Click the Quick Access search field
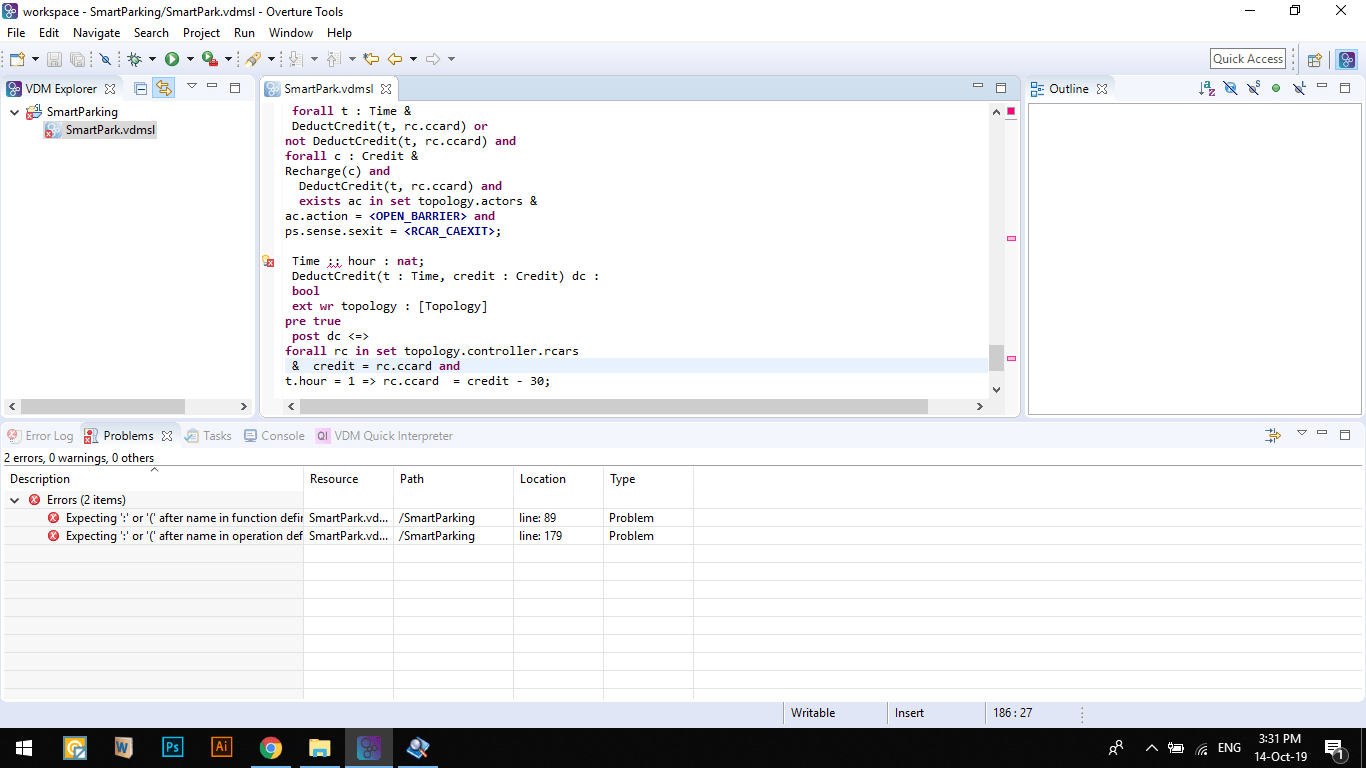The image size is (1366, 768). (1248, 59)
